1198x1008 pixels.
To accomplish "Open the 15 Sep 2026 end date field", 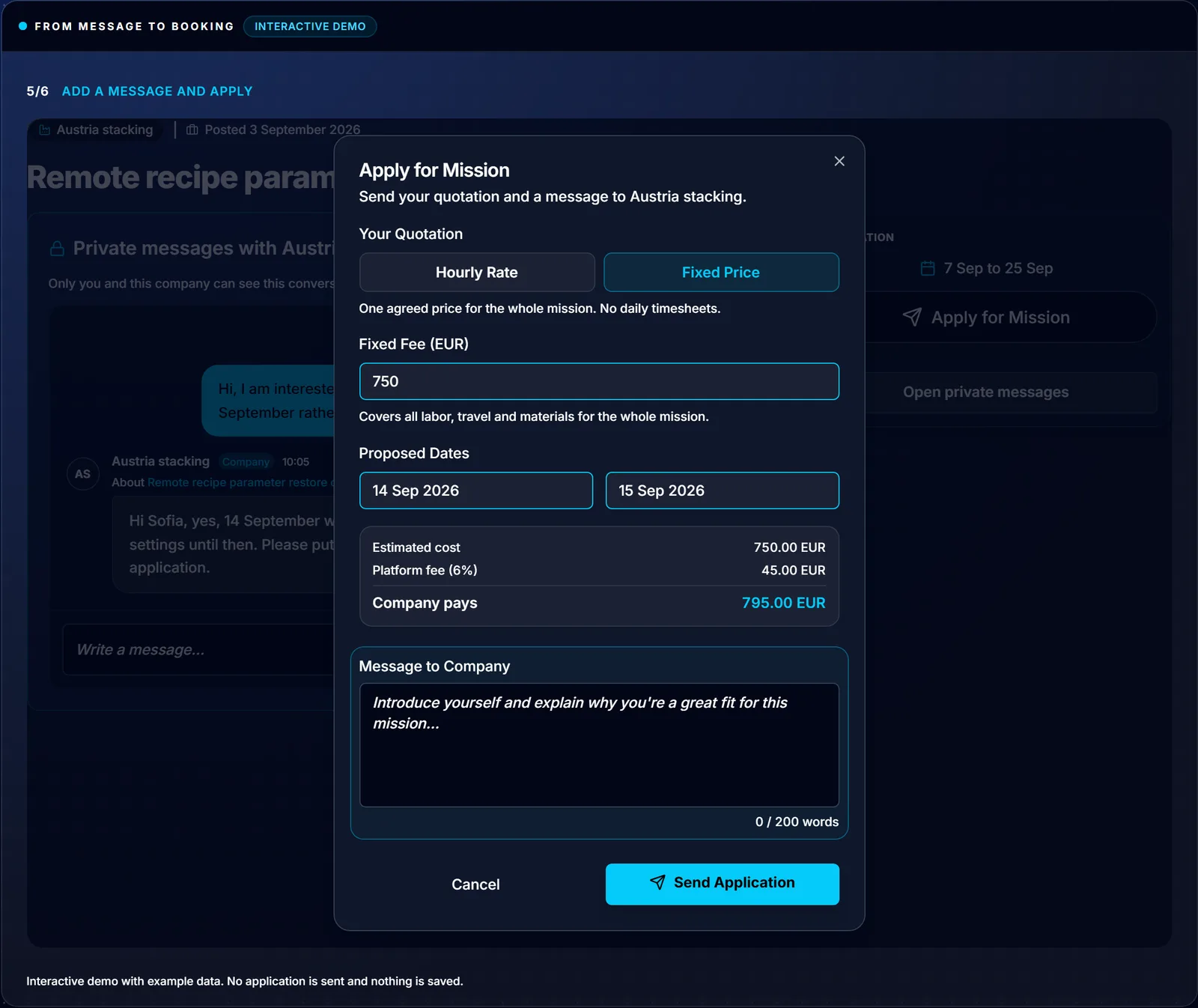I will (x=722, y=491).
